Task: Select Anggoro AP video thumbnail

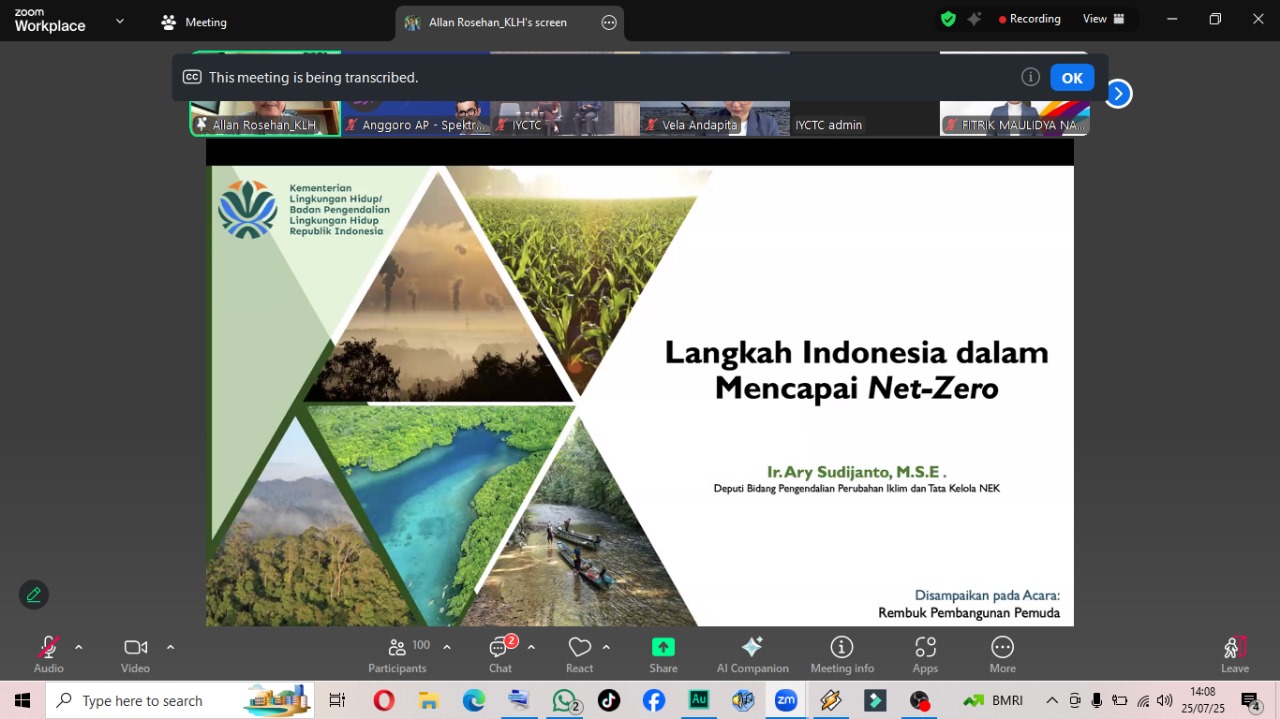Action: [415, 118]
